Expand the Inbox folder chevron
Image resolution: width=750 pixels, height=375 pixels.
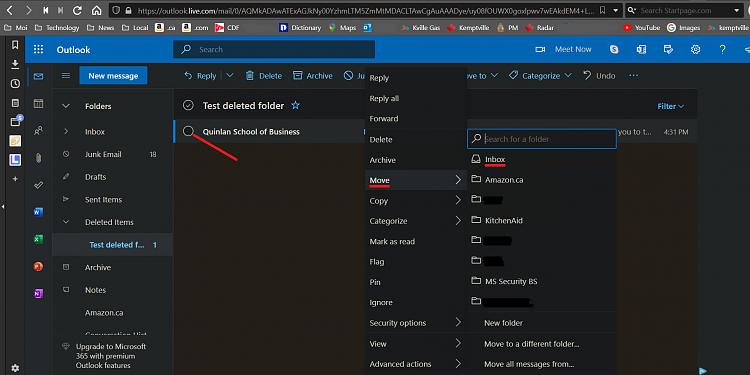66,132
